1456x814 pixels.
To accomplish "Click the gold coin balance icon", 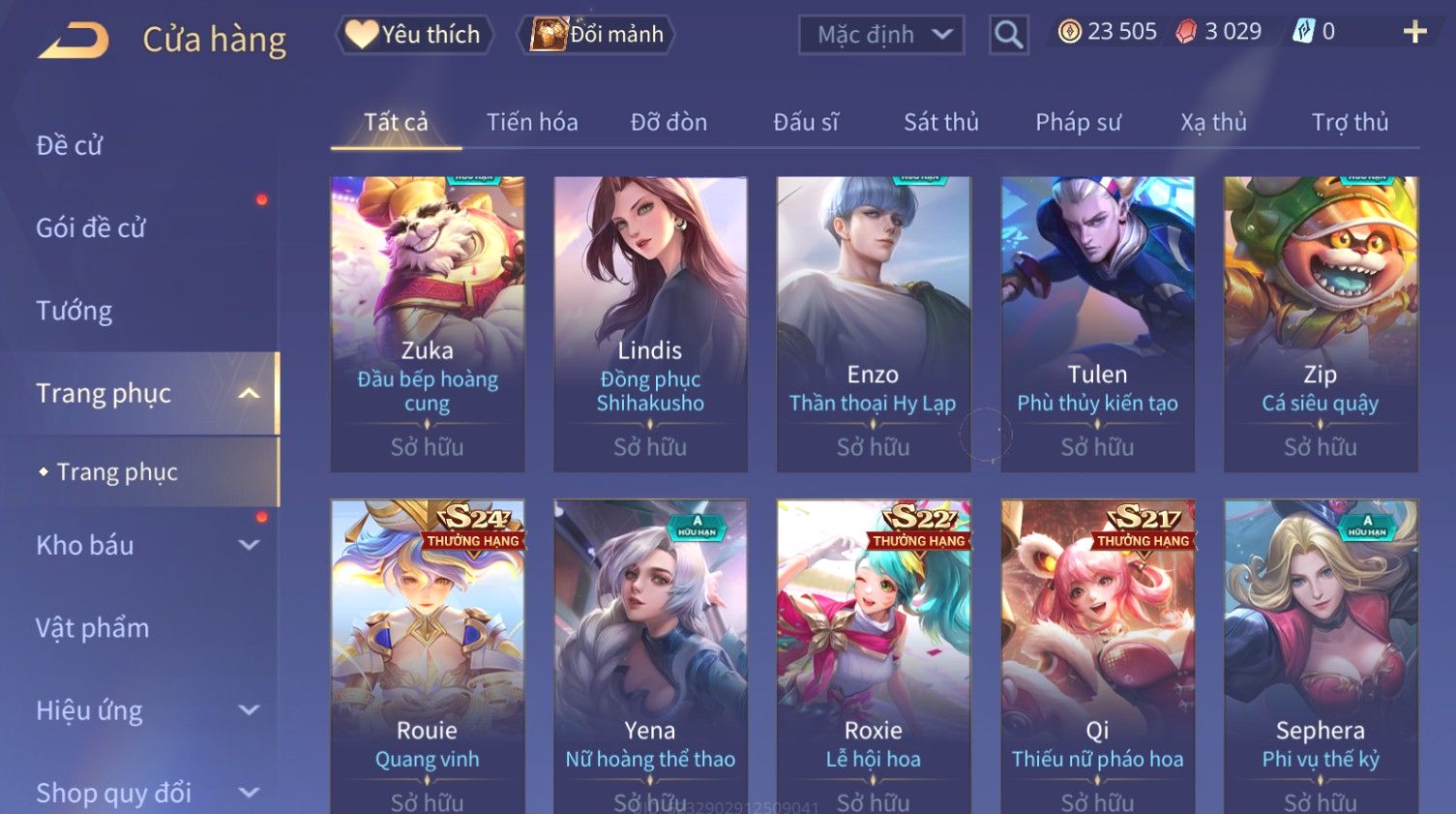I will 1069,32.
